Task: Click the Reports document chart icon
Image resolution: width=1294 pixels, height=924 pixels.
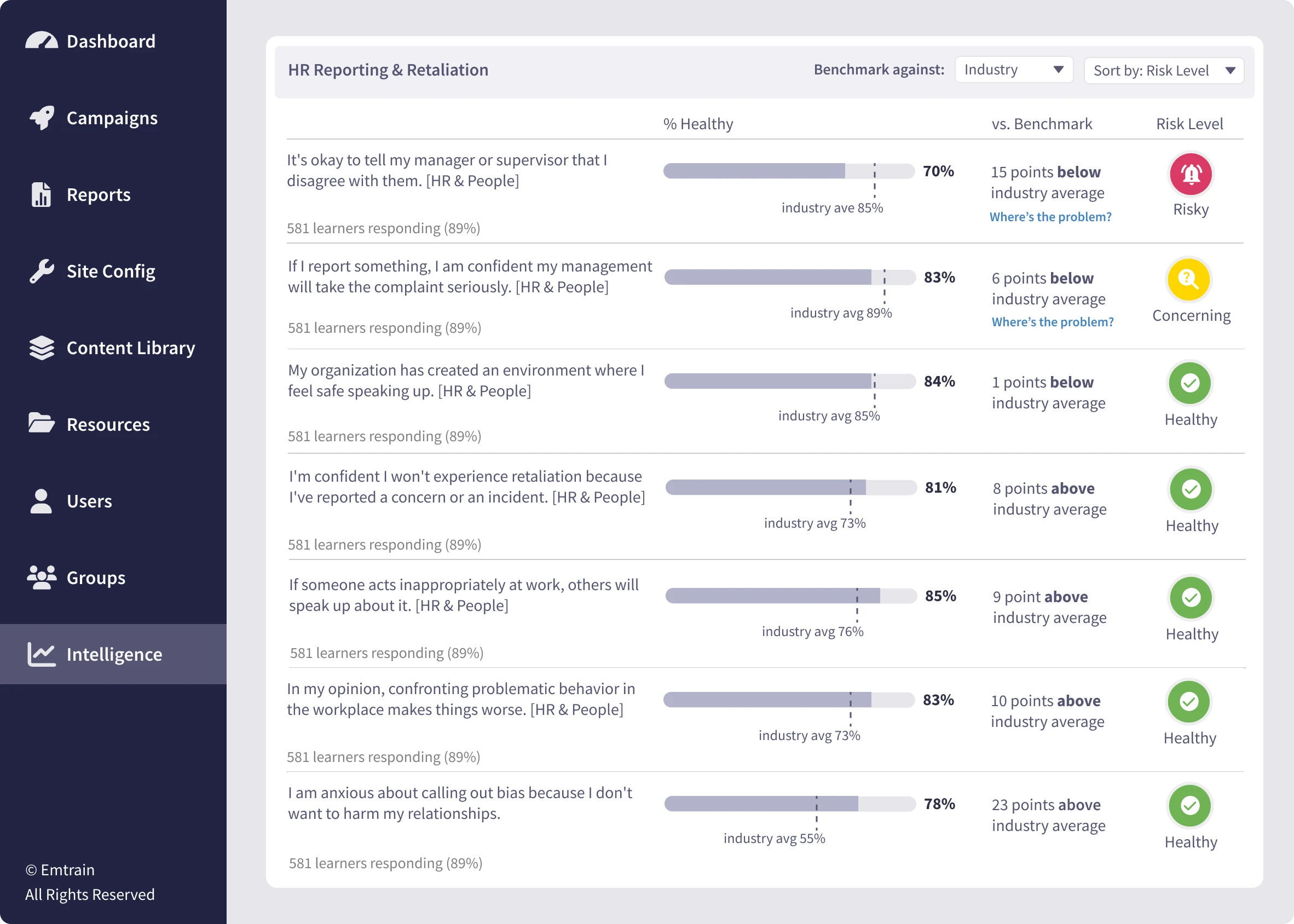Action: click(41, 194)
